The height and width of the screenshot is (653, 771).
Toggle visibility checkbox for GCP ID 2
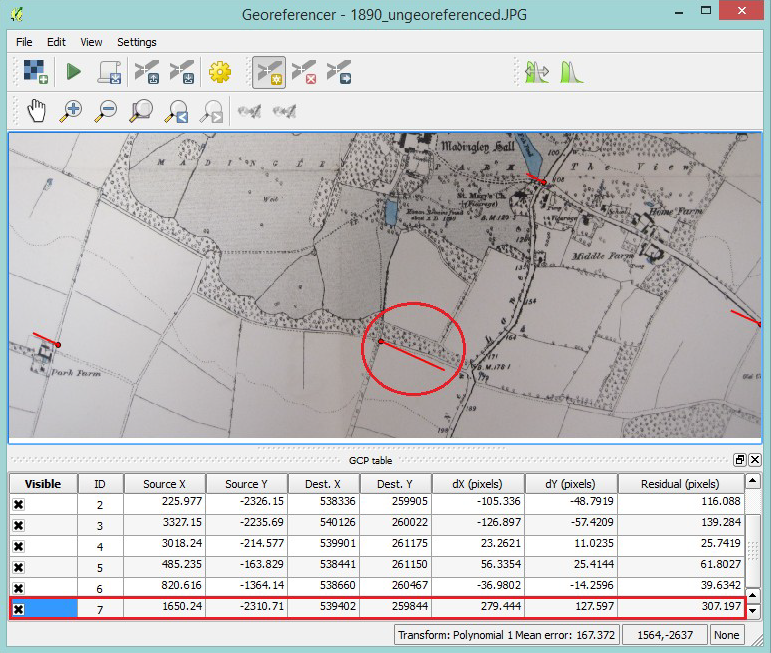pyautogui.click(x=18, y=505)
